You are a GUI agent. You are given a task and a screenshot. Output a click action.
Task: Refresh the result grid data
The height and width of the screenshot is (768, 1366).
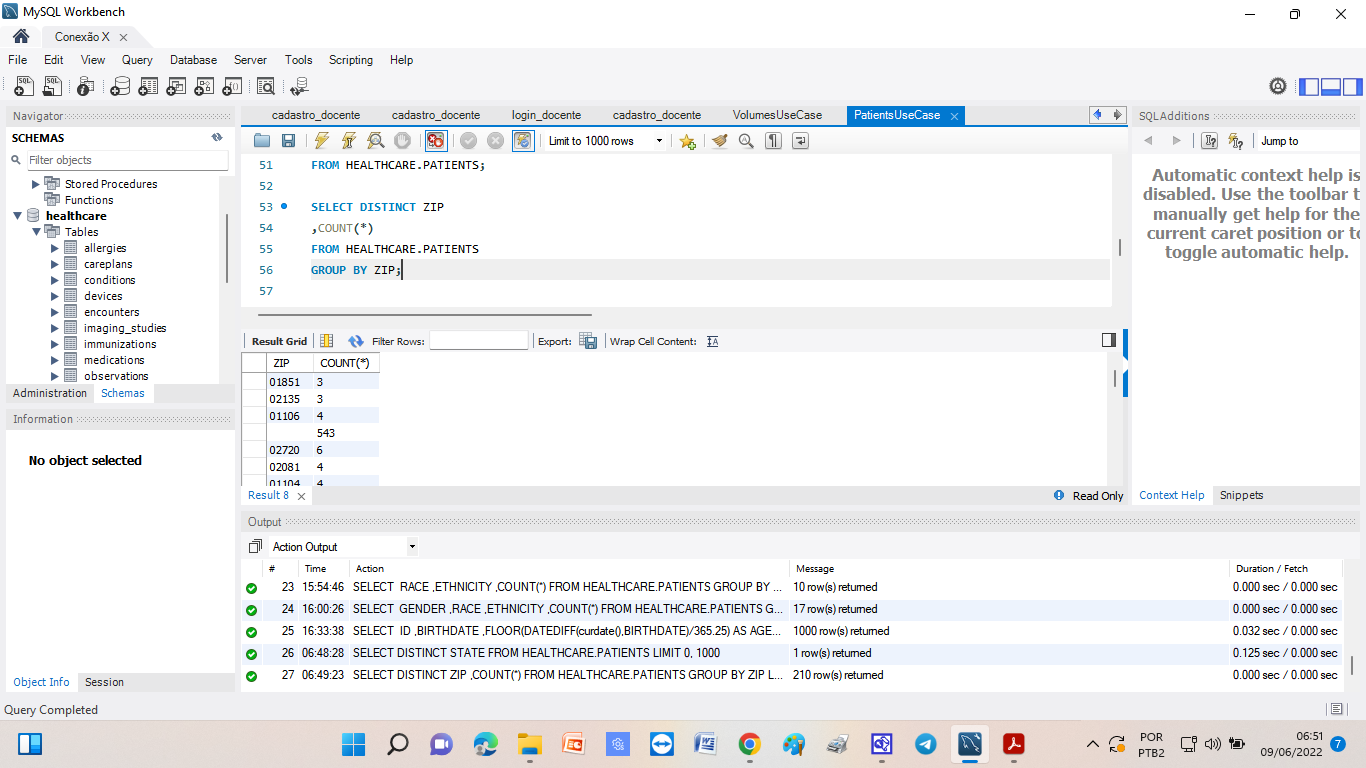click(x=355, y=341)
